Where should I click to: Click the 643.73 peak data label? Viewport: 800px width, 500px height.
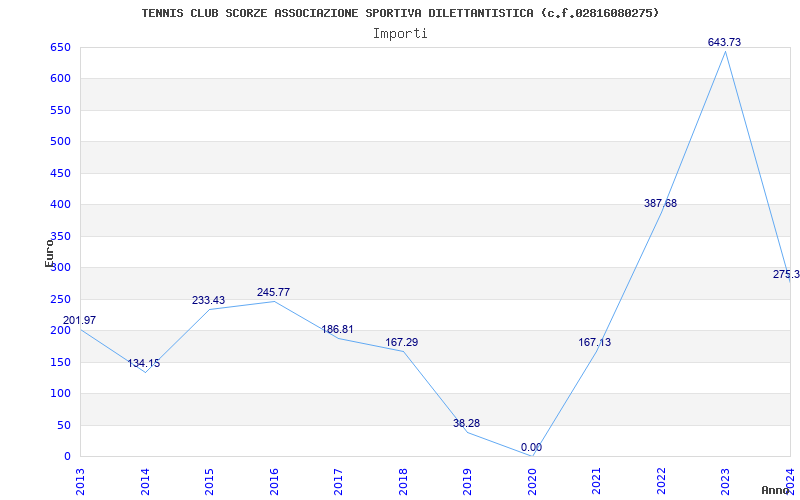tap(724, 42)
